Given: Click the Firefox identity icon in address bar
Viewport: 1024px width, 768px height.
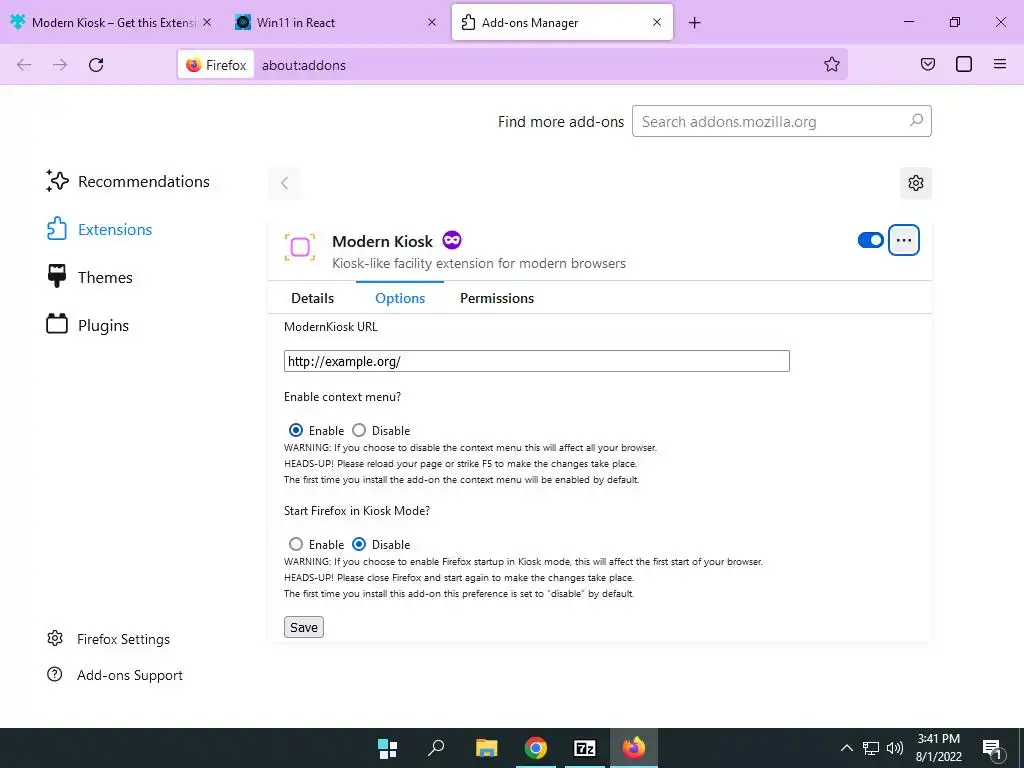Looking at the screenshot, I should [x=216, y=65].
